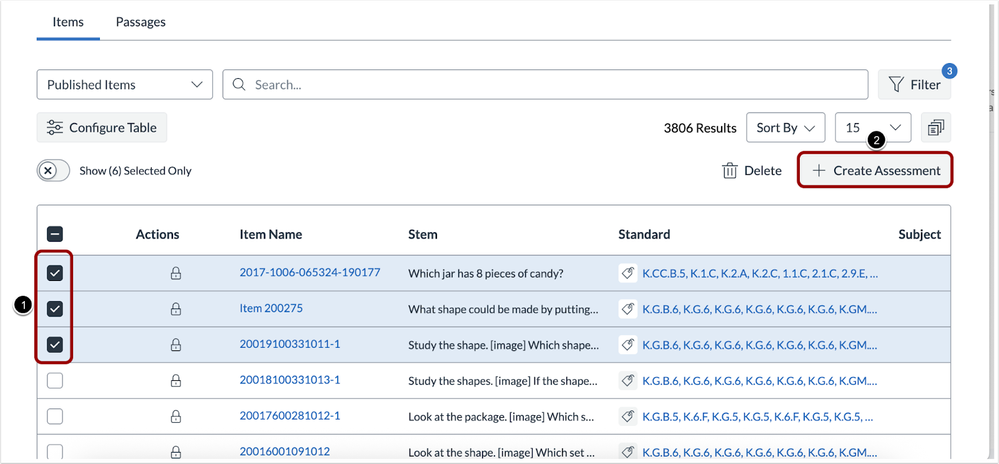Image resolution: width=999 pixels, height=464 pixels.
Task: Select the Items tab
Action: (68, 22)
